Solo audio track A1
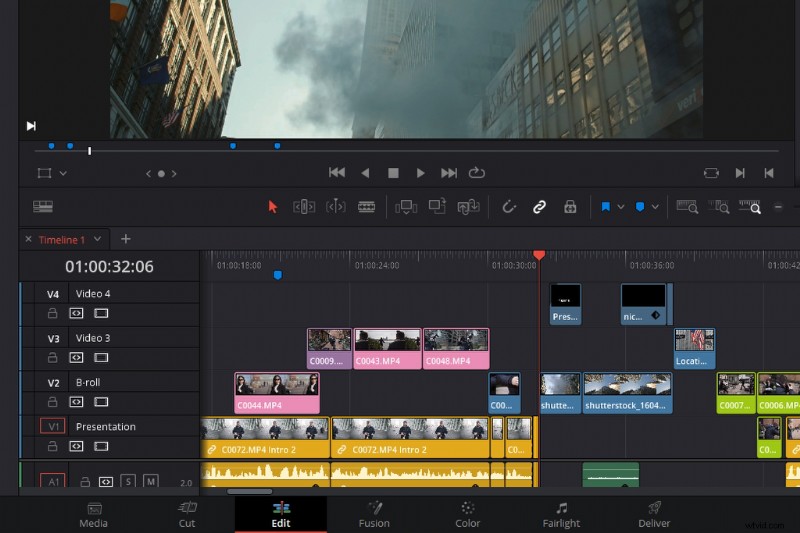Viewport: 800px width, 533px height. click(128, 481)
